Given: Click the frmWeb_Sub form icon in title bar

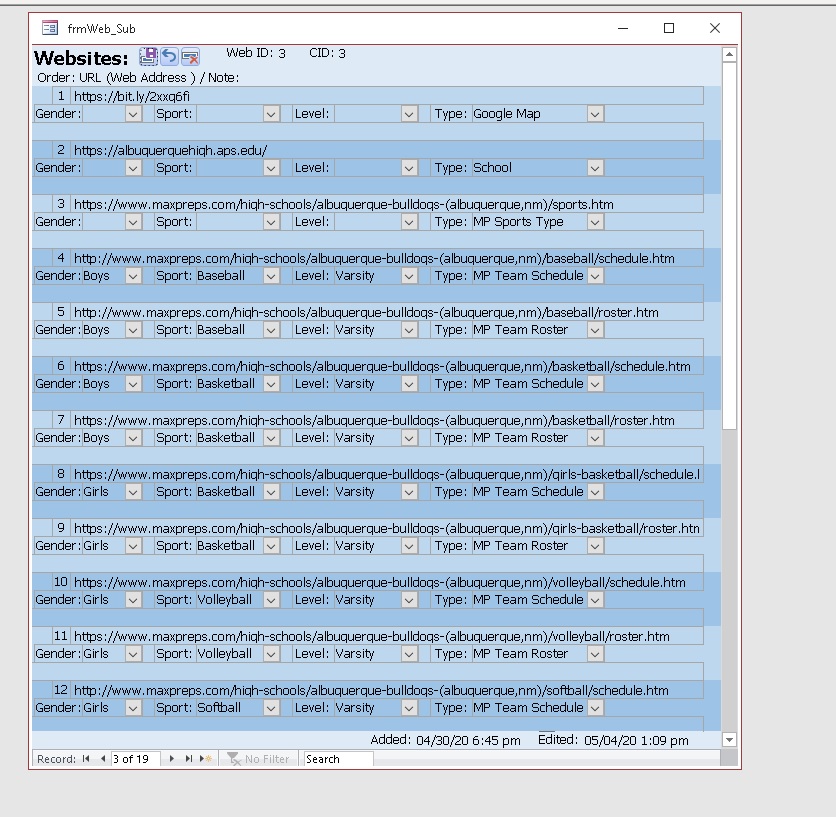Looking at the screenshot, I should point(50,28).
